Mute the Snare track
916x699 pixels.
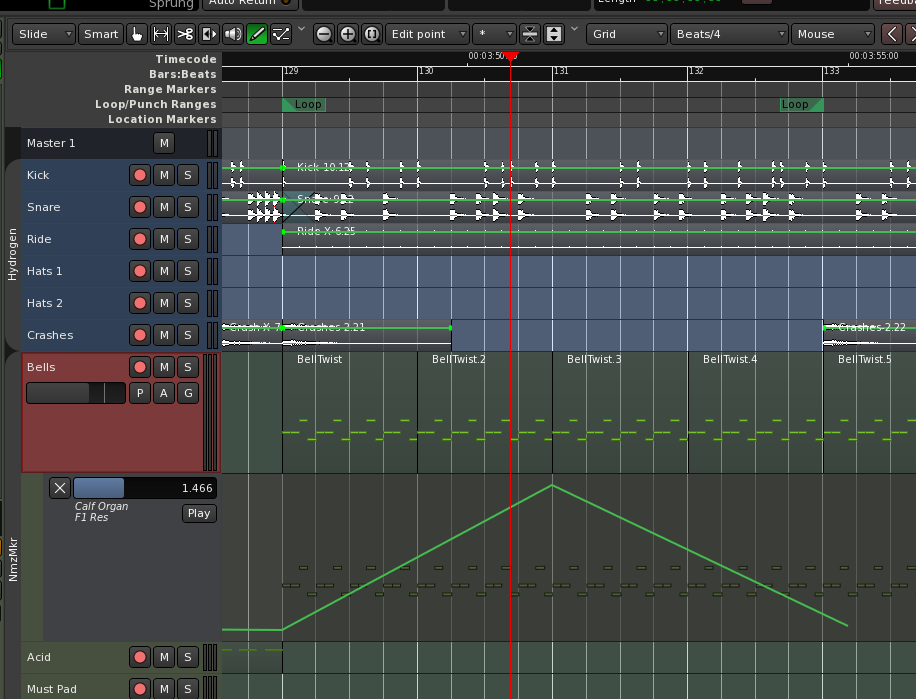pyautogui.click(x=164, y=208)
